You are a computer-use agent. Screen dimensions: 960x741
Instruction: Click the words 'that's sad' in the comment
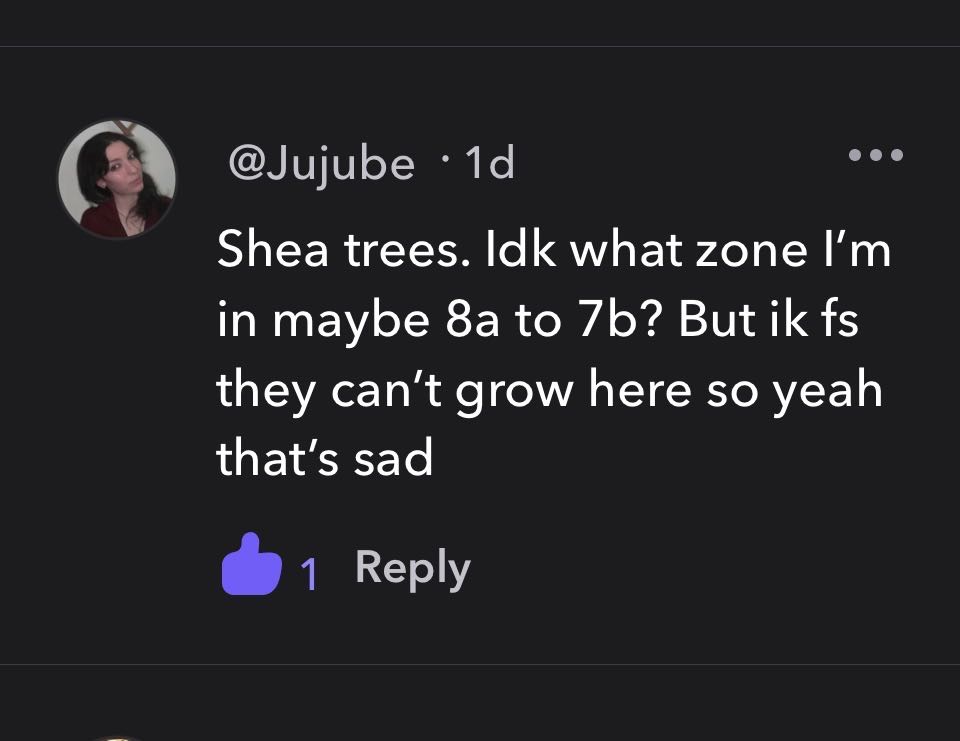tap(324, 457)
